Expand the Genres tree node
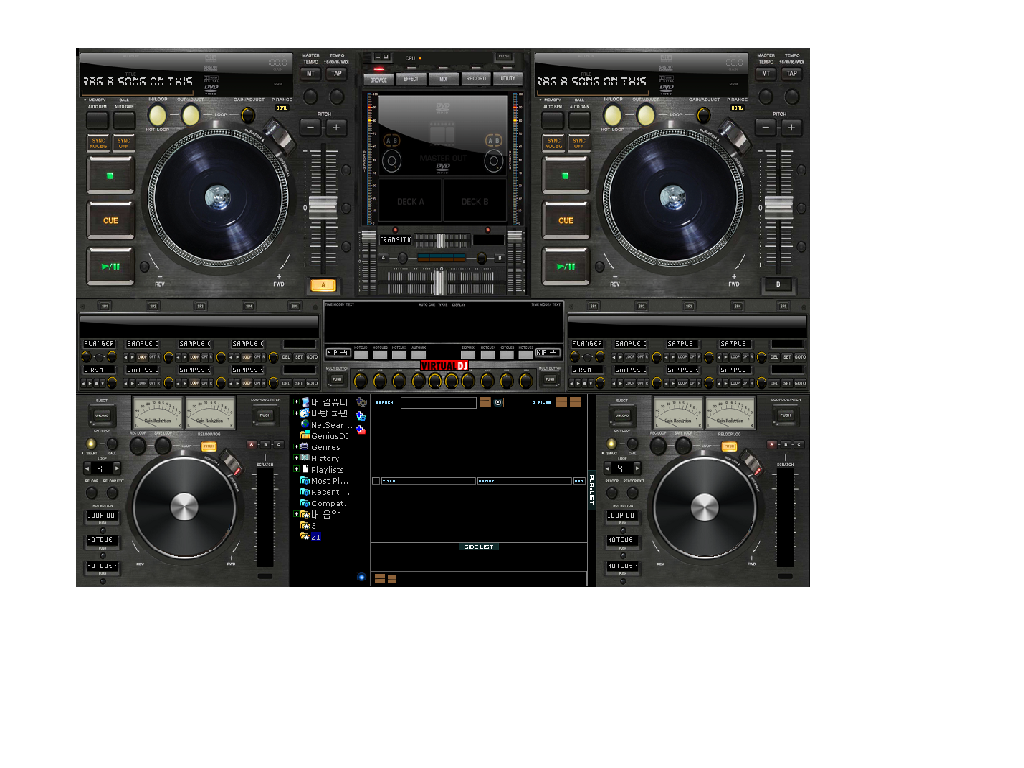Image resolution: width=1024 pixels, height=768 pixels. pyautogui.click(x=296, y=447)
